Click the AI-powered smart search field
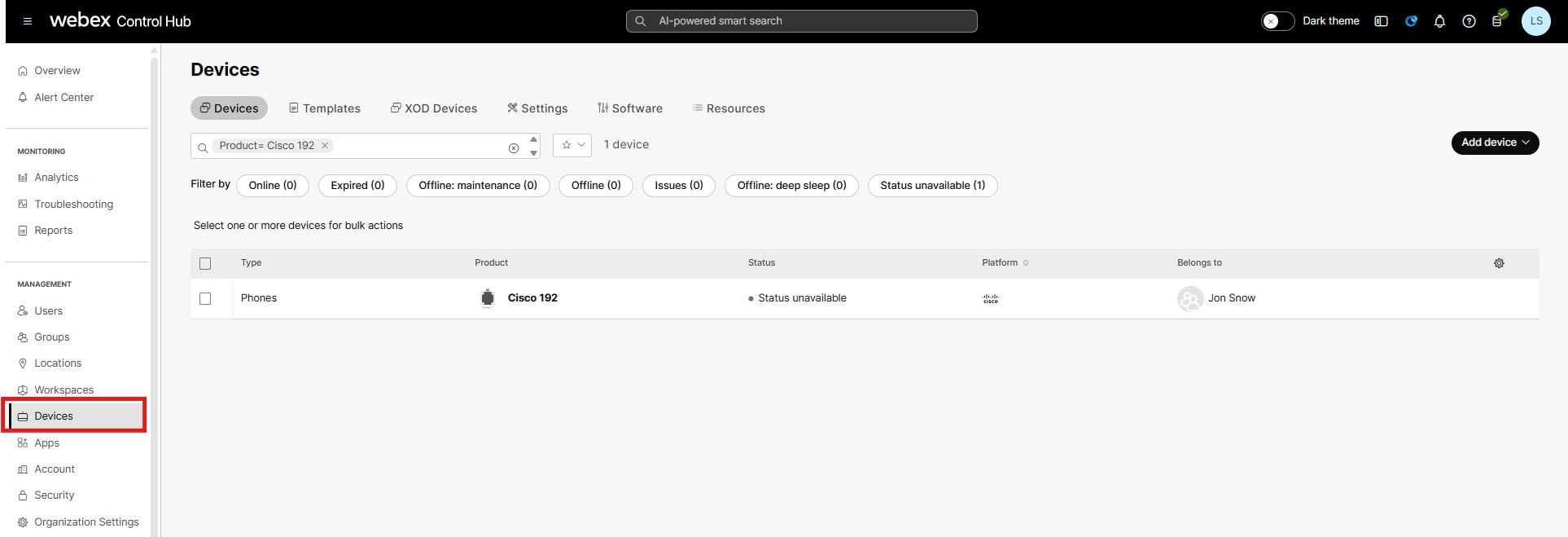1568x537 pixels. click(x=802, y=21)
